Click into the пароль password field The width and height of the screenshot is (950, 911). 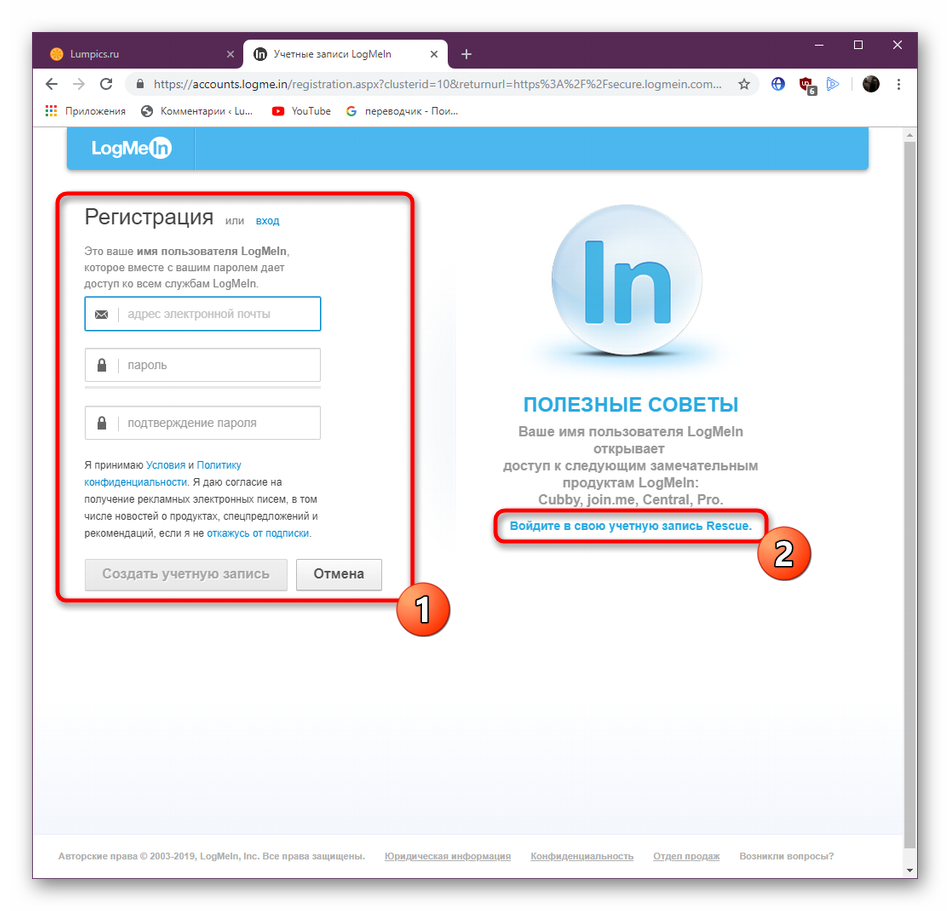tap(202, 365)
